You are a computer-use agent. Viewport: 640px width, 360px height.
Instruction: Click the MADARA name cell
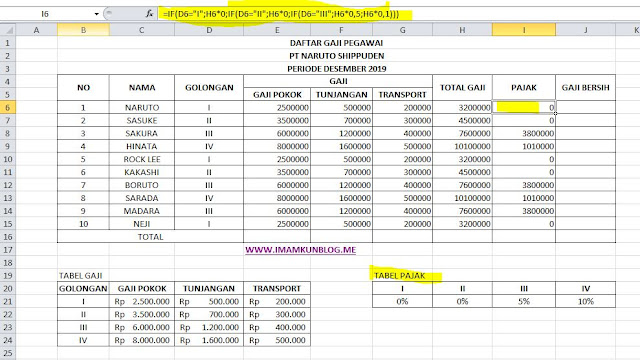142,211
